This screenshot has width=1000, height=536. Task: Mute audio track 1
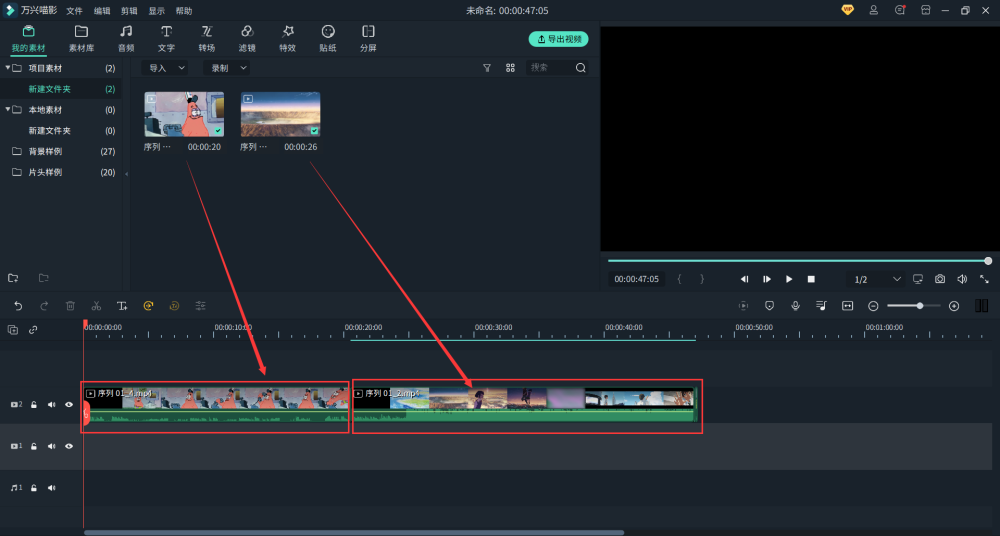pyautogui.click(x=52, y=488)
